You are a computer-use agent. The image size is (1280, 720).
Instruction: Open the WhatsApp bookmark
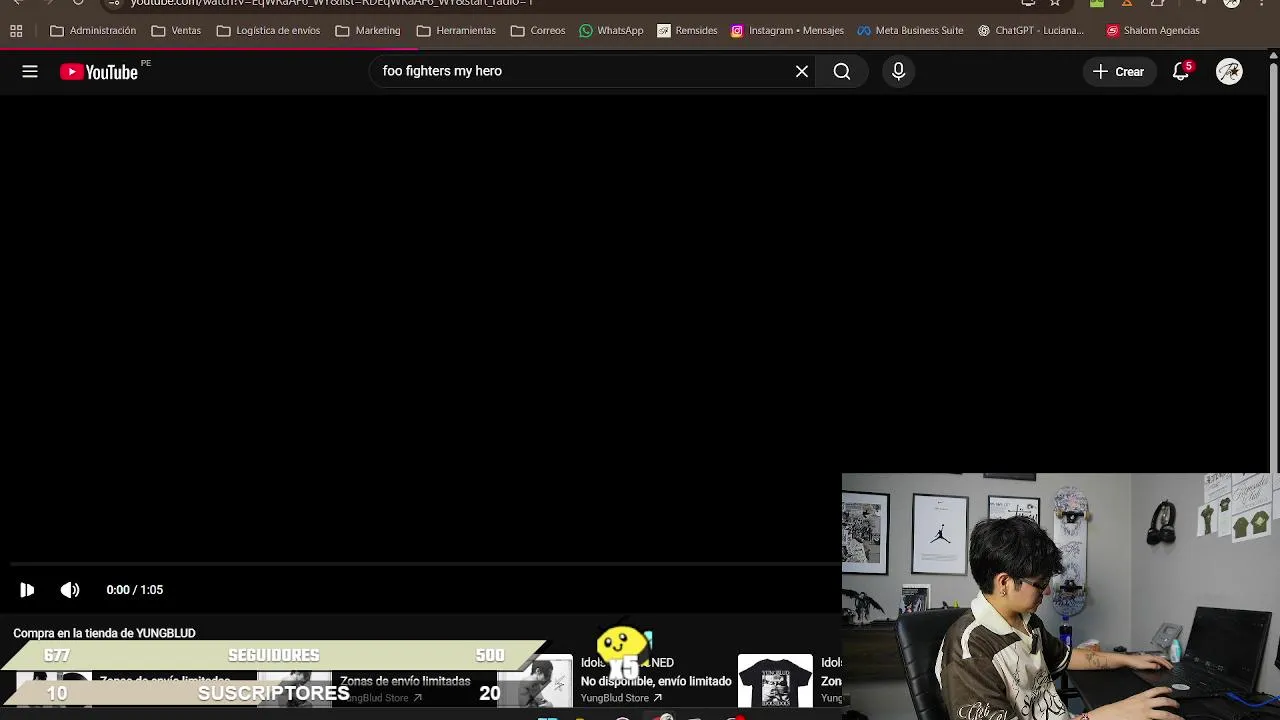(x=611, y=31)
